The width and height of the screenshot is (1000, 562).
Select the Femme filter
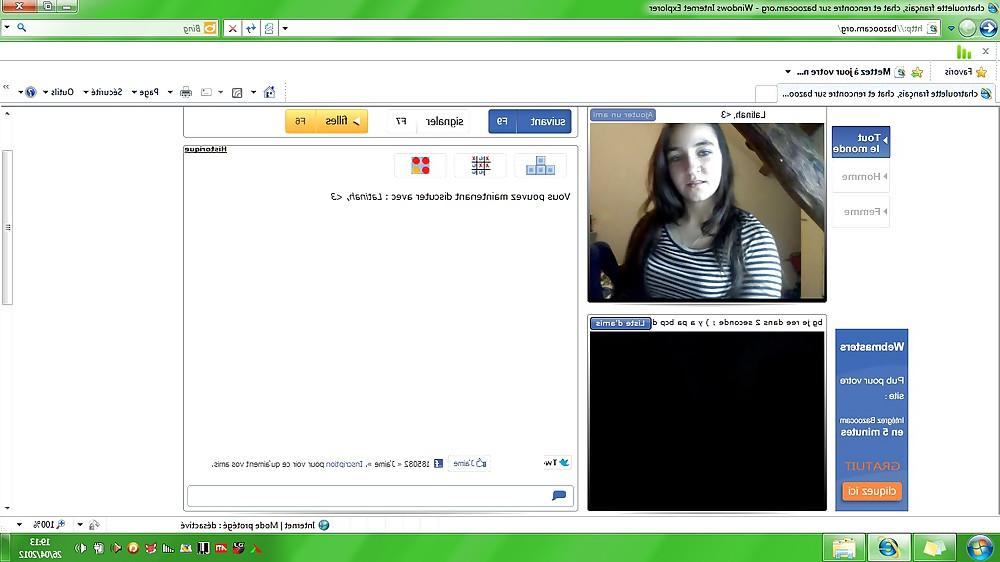[x=861, y=212]
